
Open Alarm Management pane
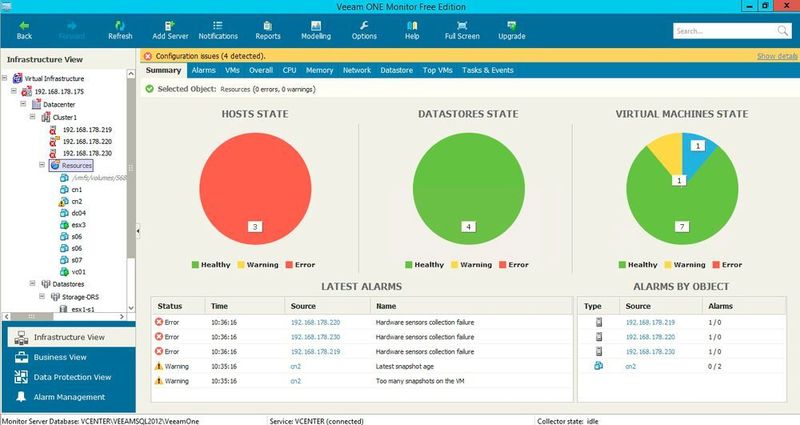pos(71,397)
